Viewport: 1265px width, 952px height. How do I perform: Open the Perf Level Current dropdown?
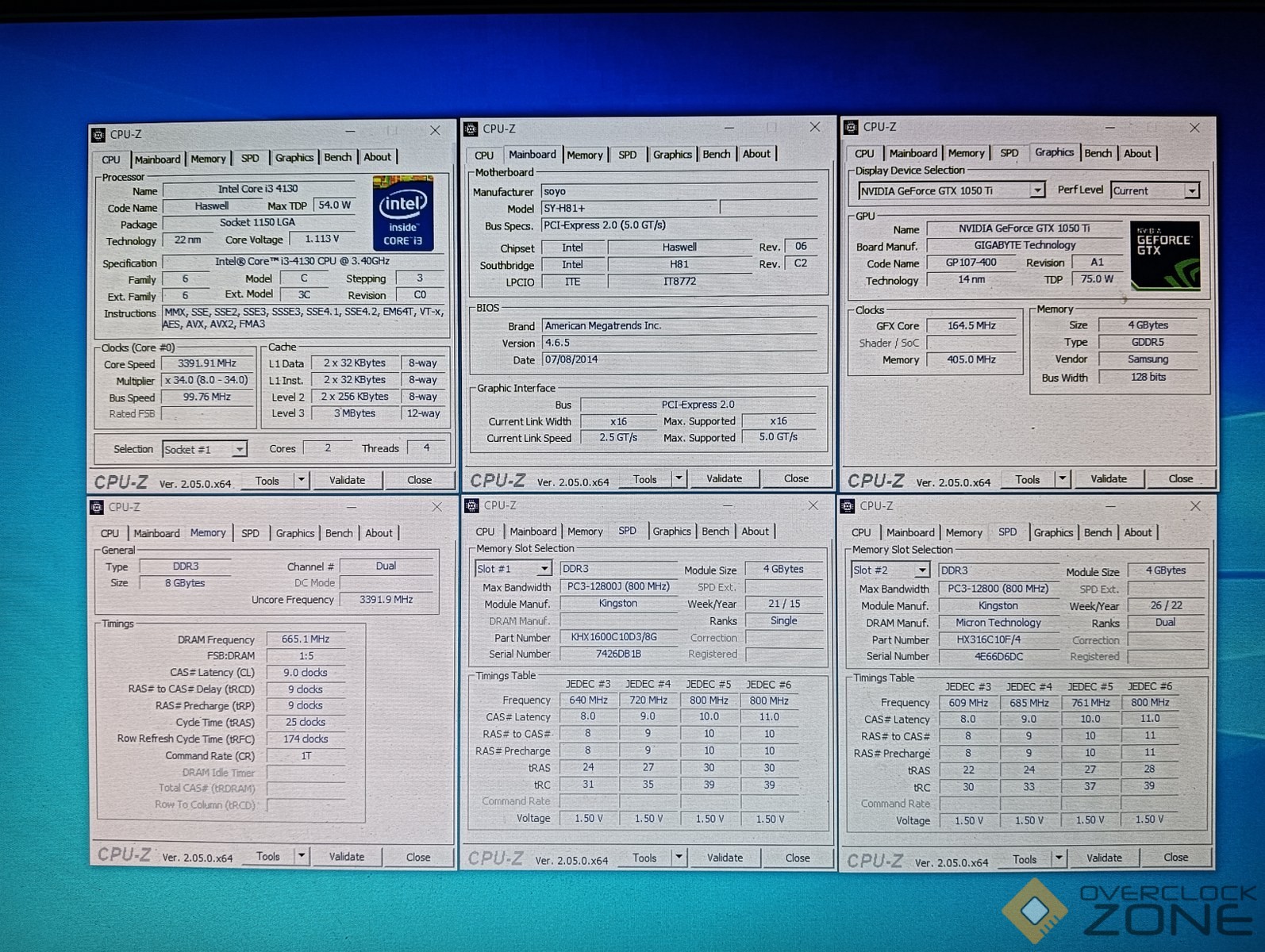(1191, 191)
